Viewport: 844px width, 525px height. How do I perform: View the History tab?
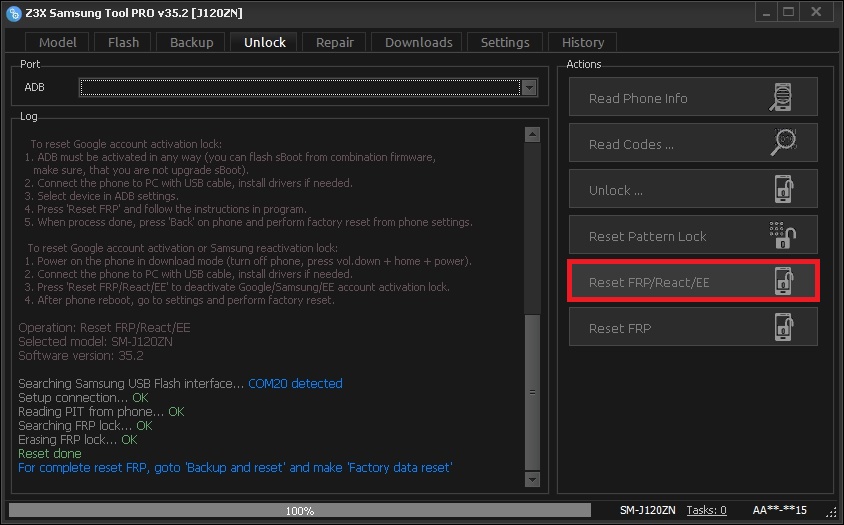[582, 42]
